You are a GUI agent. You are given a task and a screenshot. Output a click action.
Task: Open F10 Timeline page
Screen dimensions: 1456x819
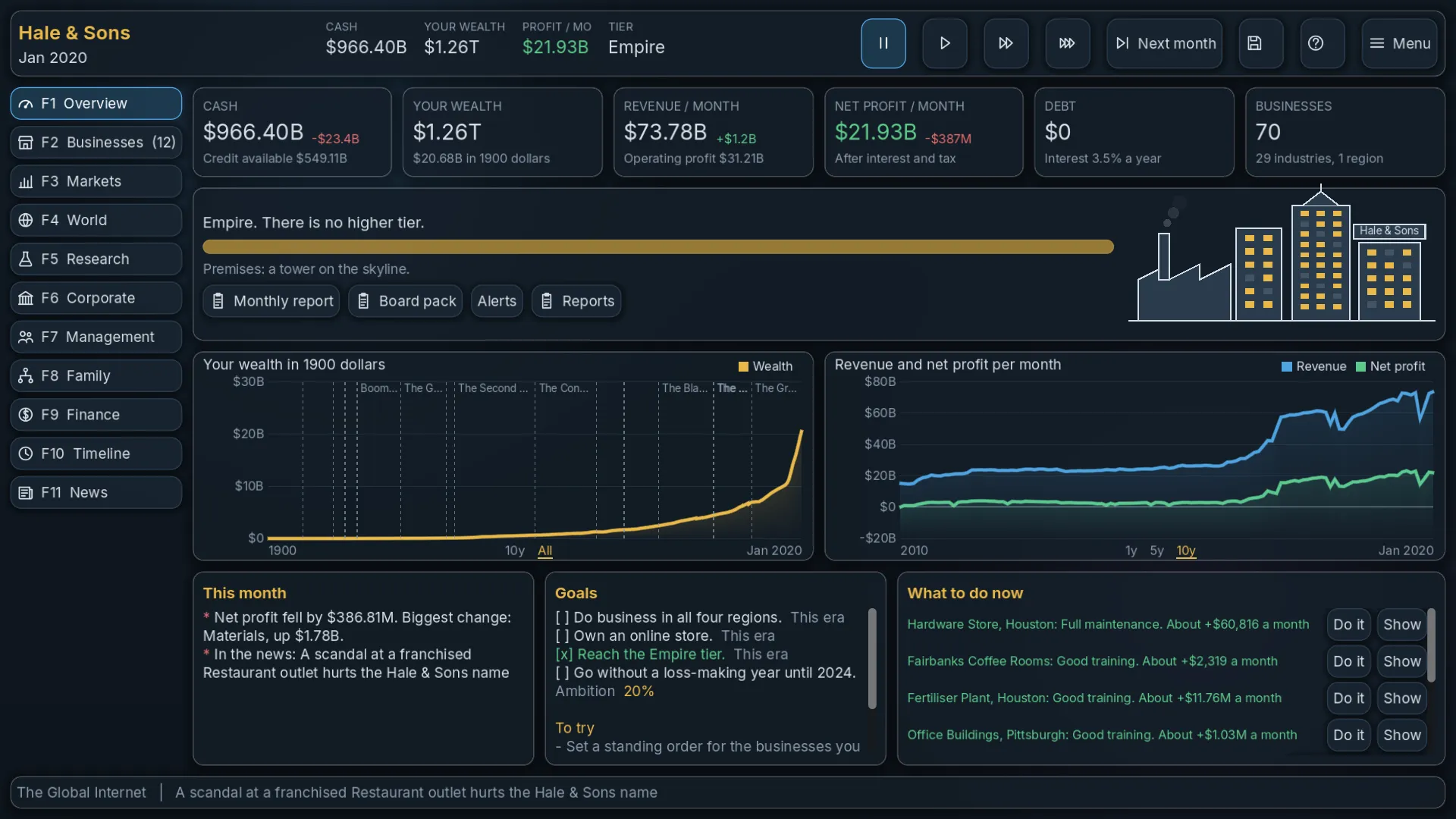[x=96, y=453]
